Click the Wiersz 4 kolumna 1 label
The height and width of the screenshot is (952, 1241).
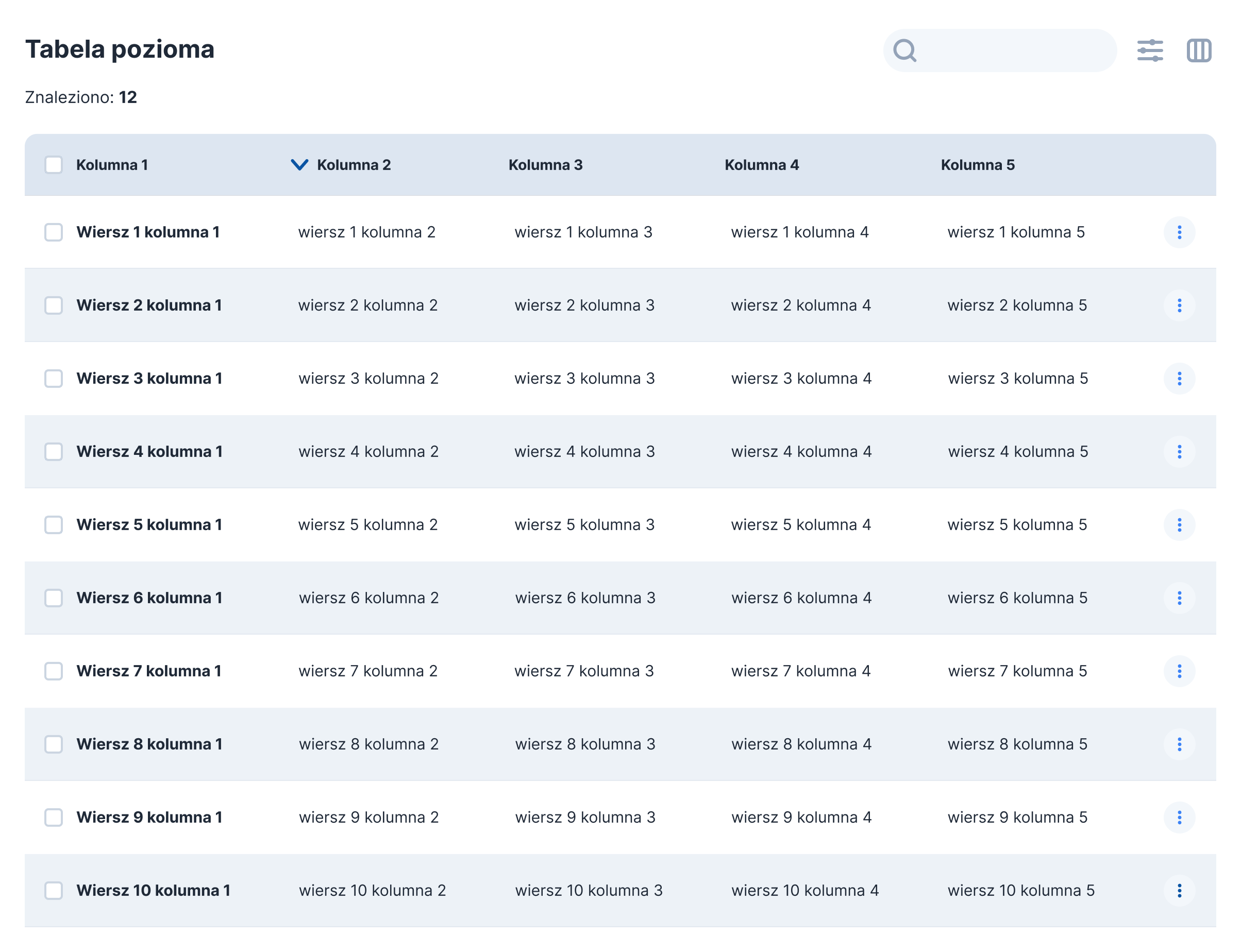(149, 452)
